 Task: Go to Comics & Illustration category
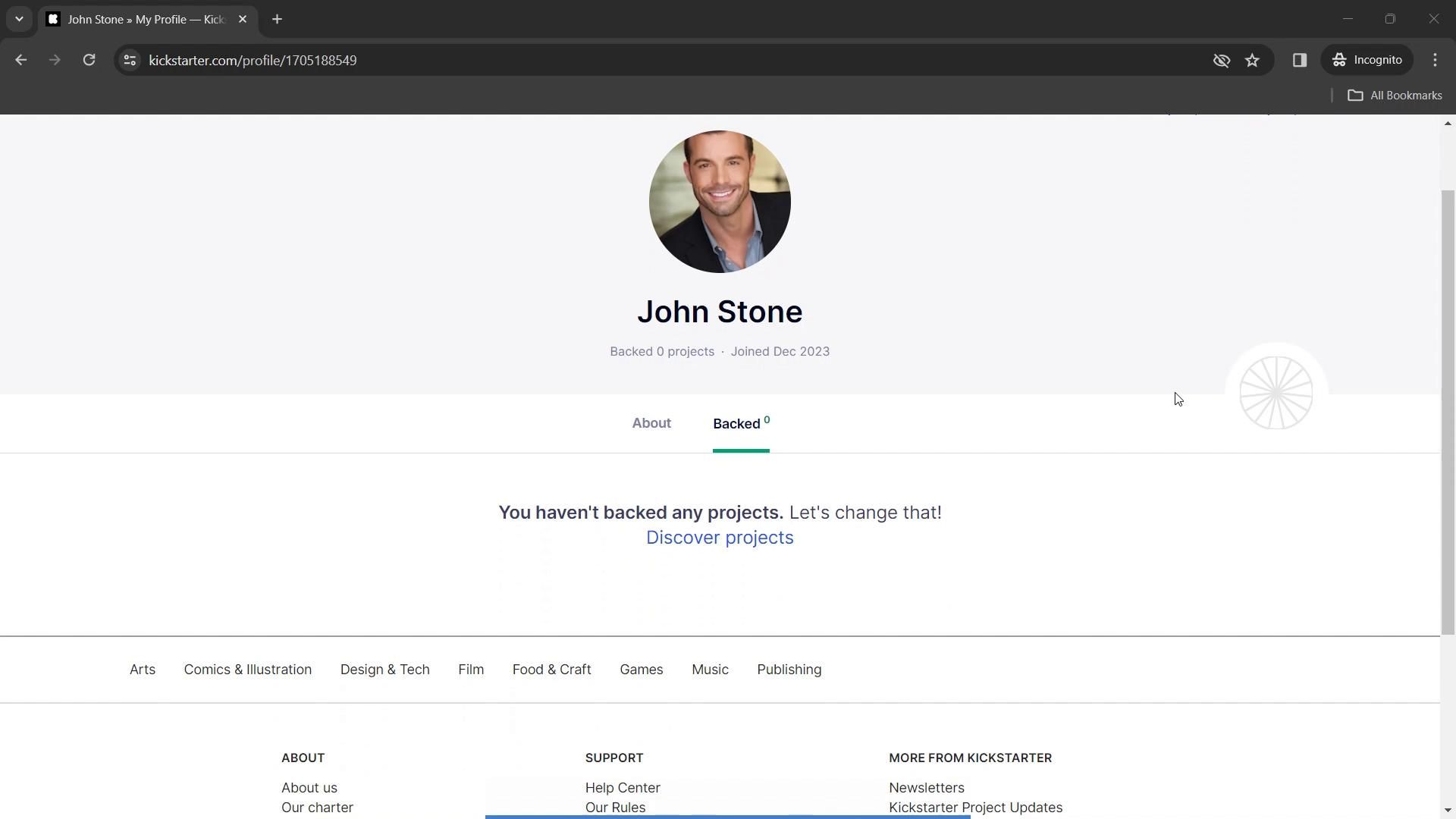pyautogui.click(x=247, y=670)
